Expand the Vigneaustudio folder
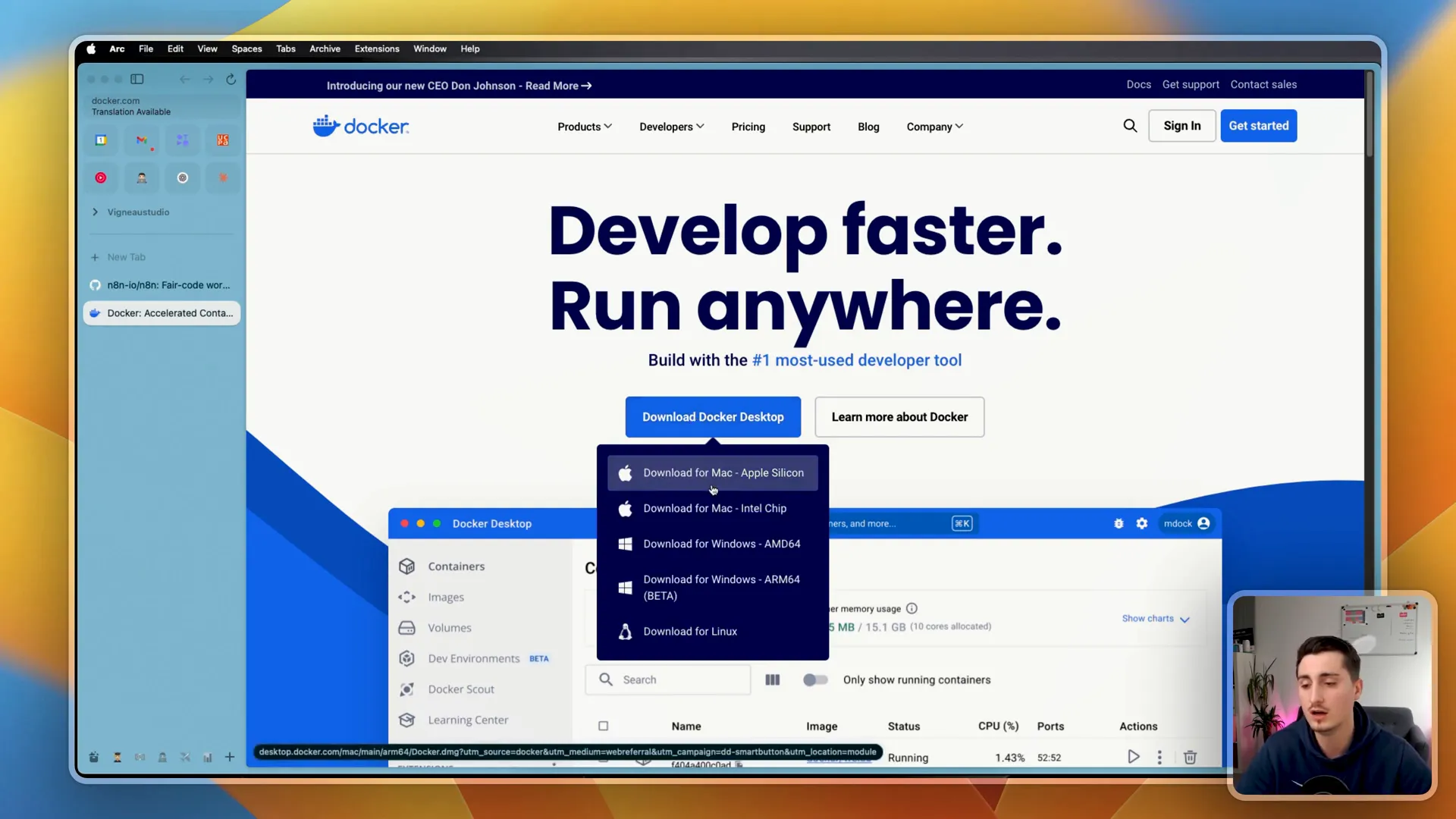Viewport: 1456px width, 819px height. click(x=95, y=212)
